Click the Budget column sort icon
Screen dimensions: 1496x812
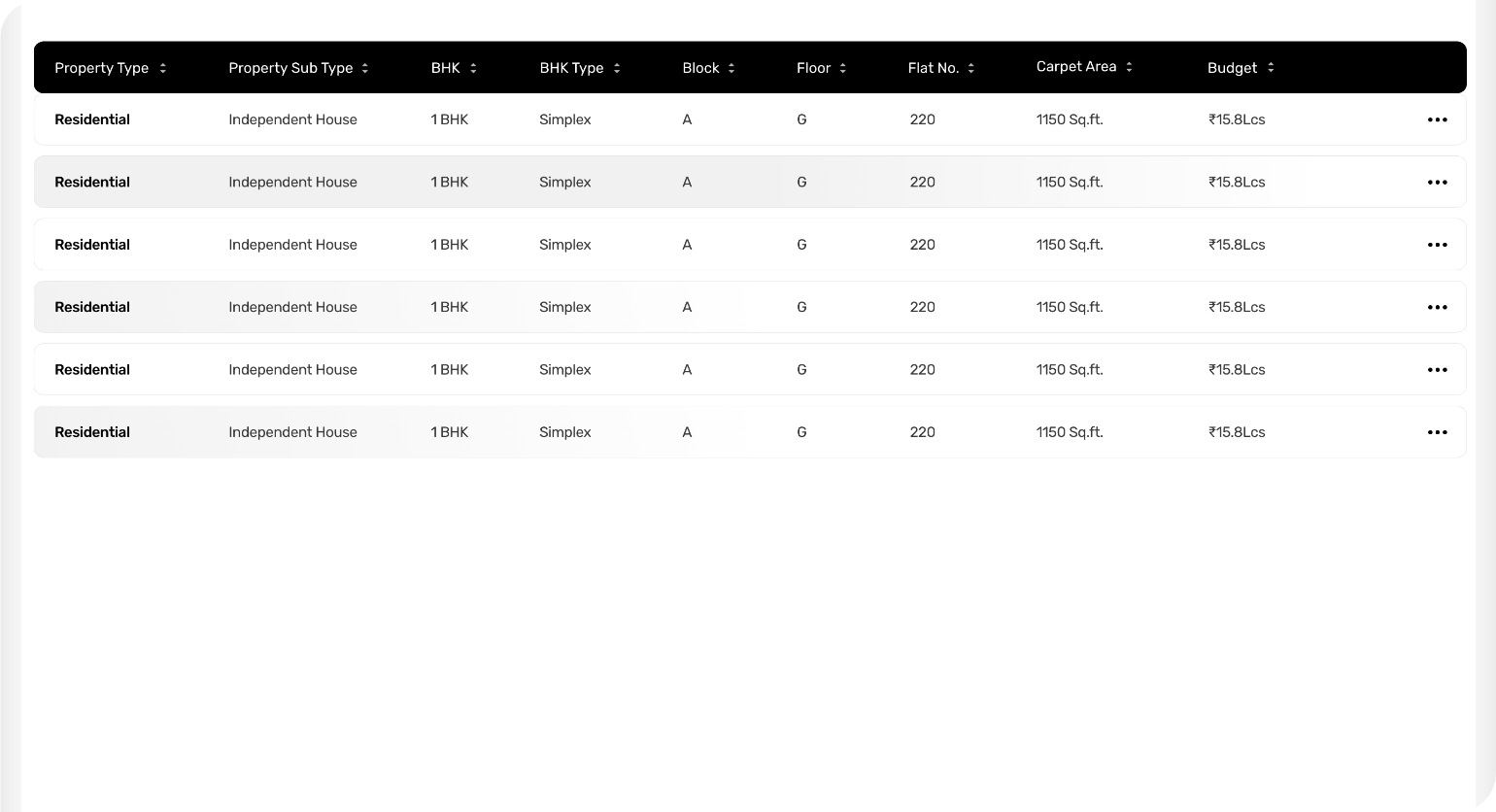tap(1271, 67)
